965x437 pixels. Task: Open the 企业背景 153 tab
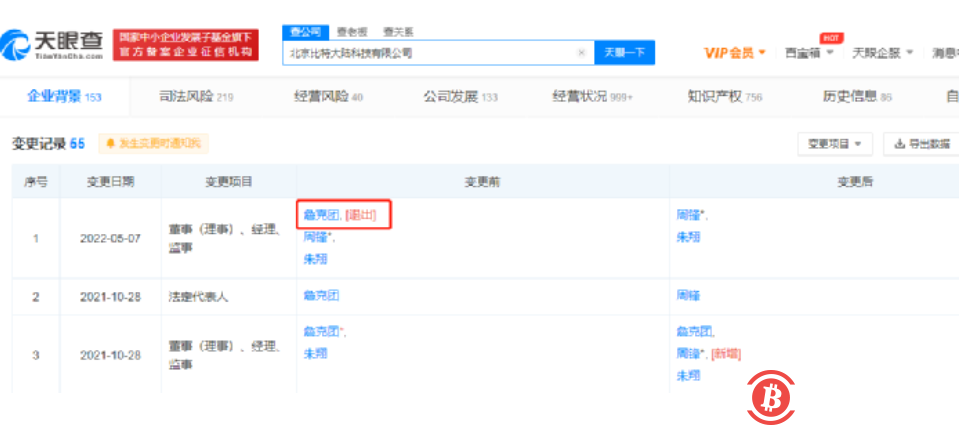pyautogui.click(x=64, y=97)
